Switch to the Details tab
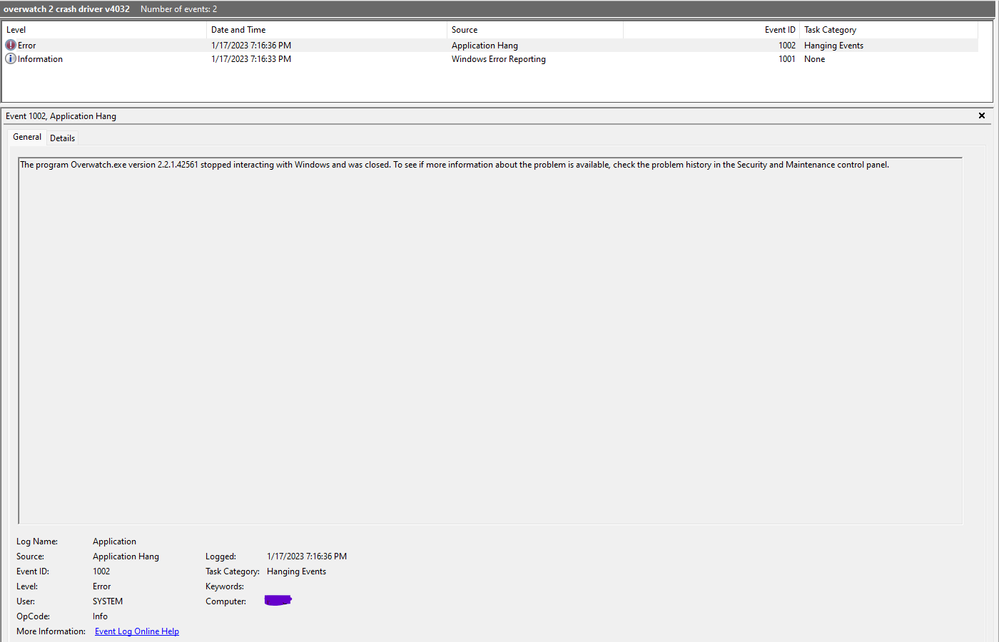 (62, 138)
